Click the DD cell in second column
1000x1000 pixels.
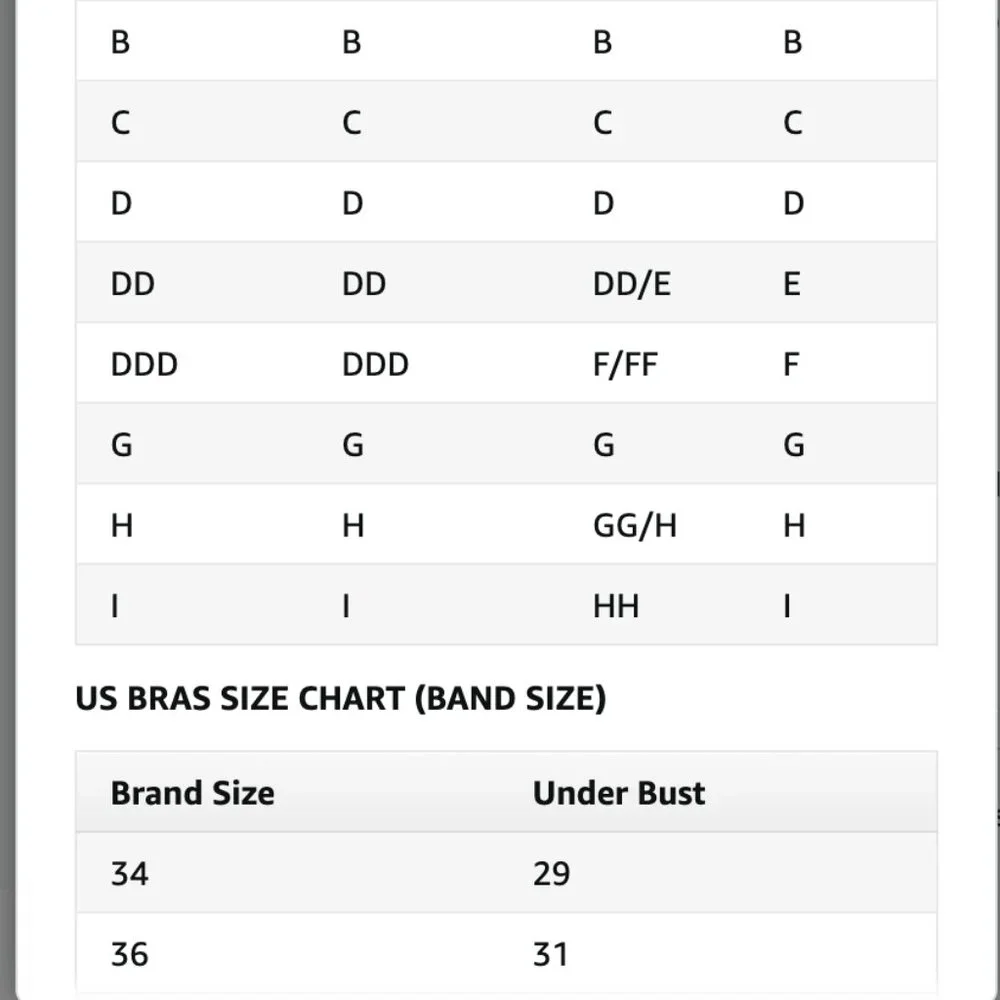click(x=364, y=284)
